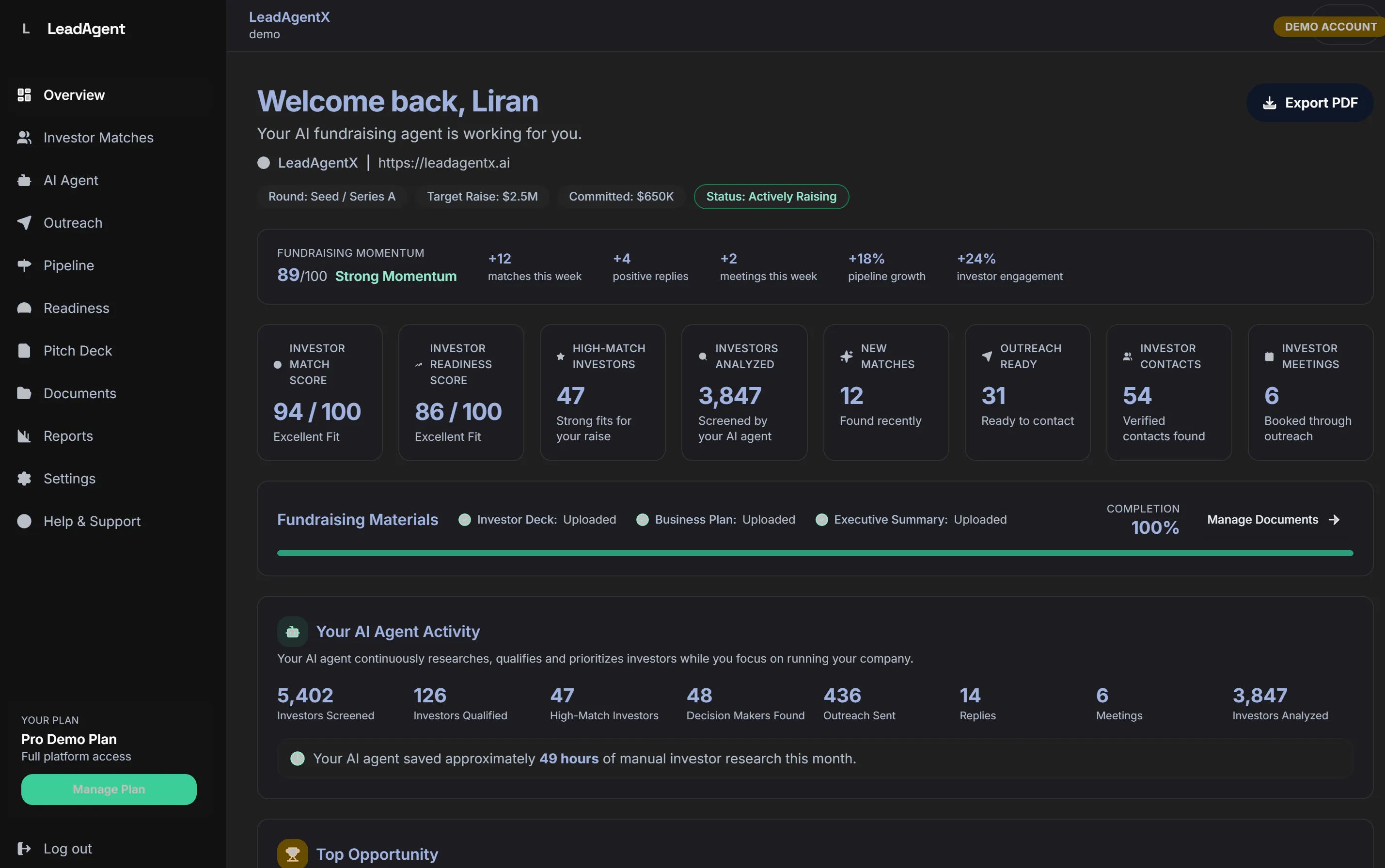Click the "5,402" Investors Screened stat
This screenshot has width=1385, height=868.
[x=305, y=695]
